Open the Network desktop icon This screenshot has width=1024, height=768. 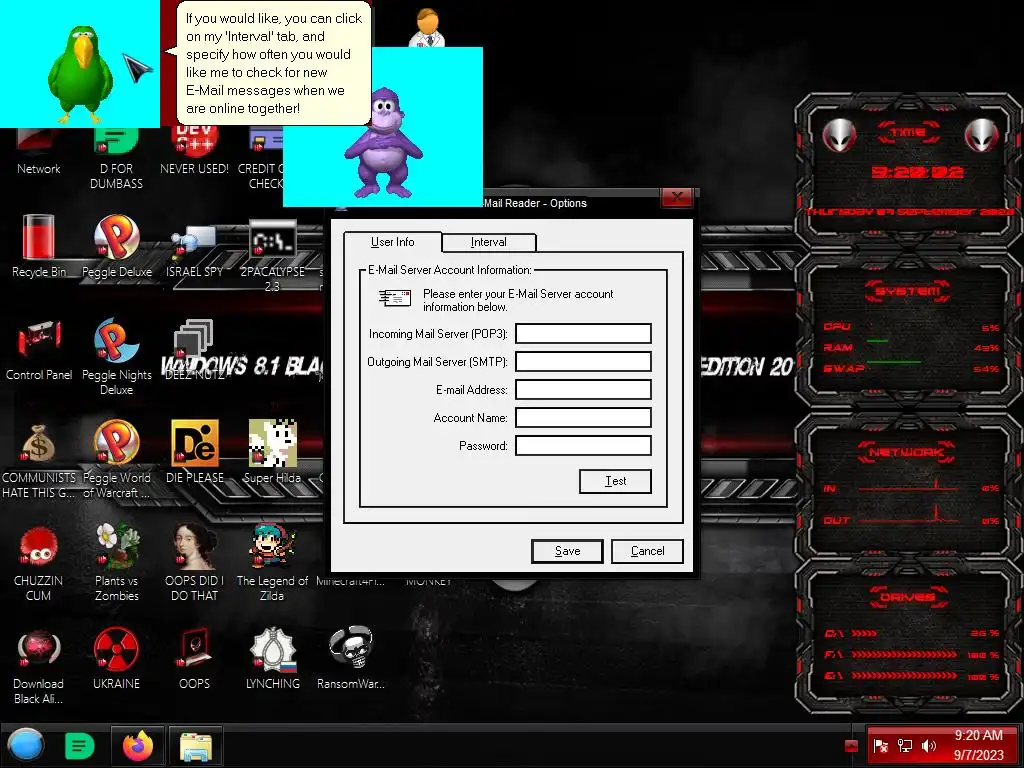pyautogui.click(x=39, y=153)
